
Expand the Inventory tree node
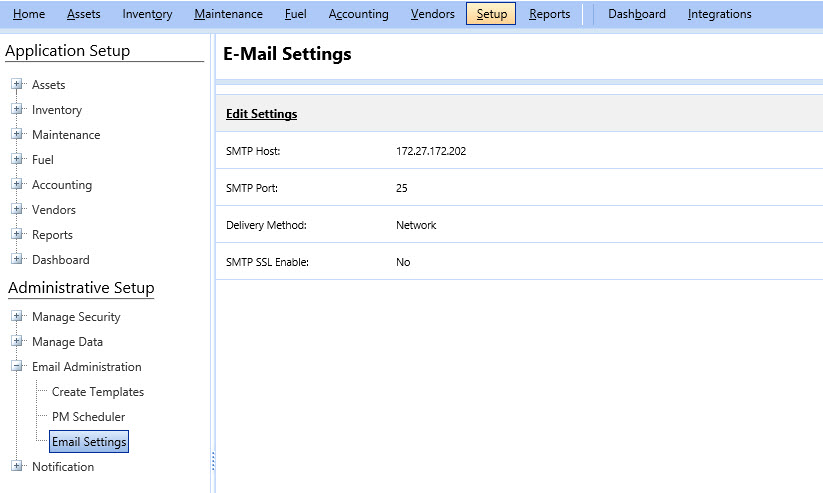17,110
